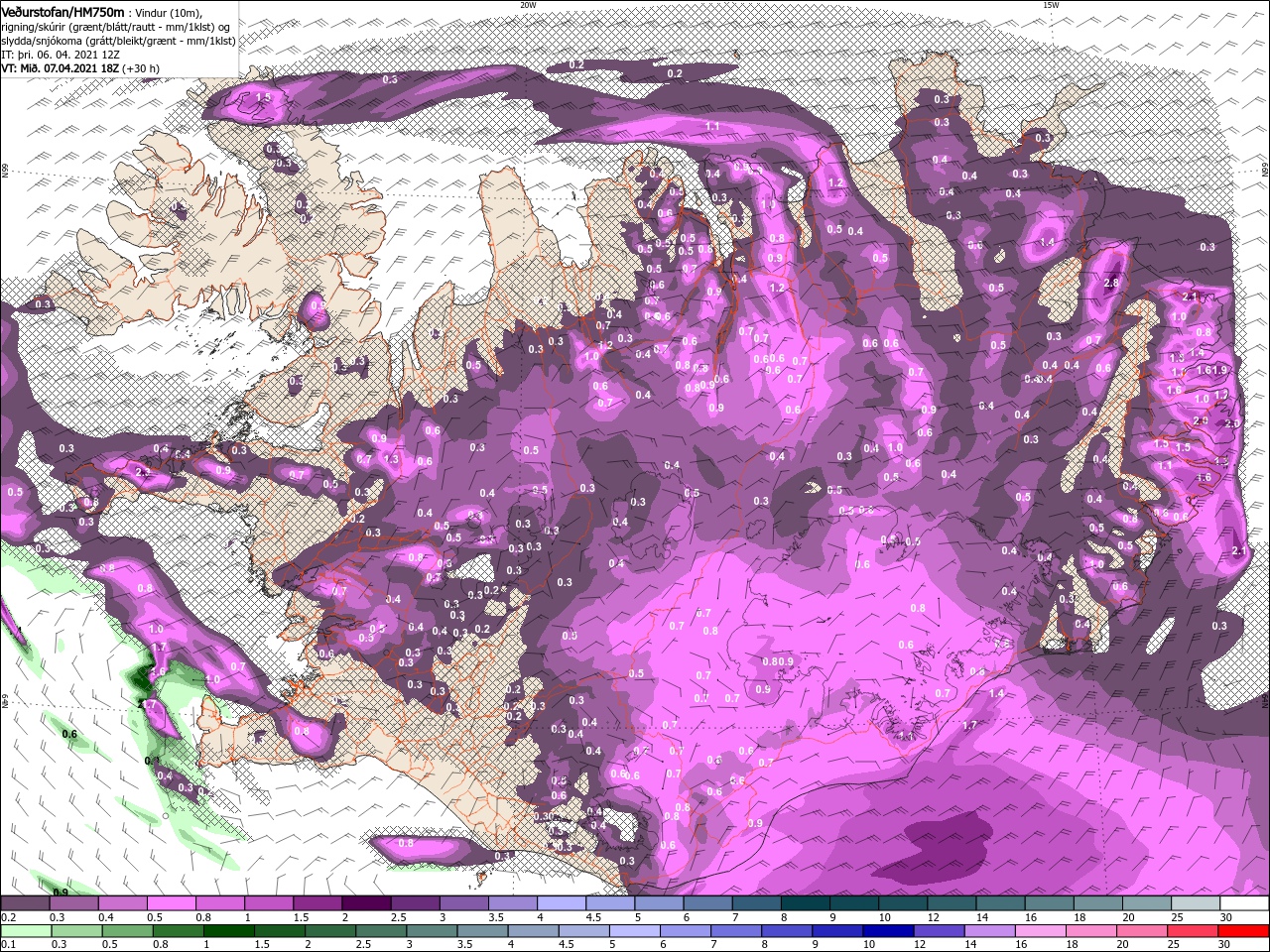This screenshot has height=952, width=1270.
Task: Pick the bright pink 0.5 swatch in purple legend
Action: click(x=171, y=902)
